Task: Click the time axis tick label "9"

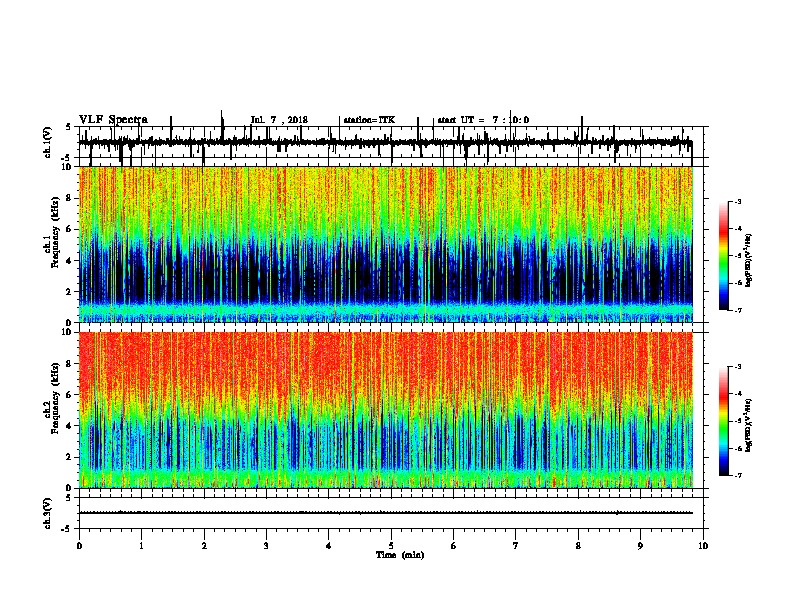Action: pos(640,546)
